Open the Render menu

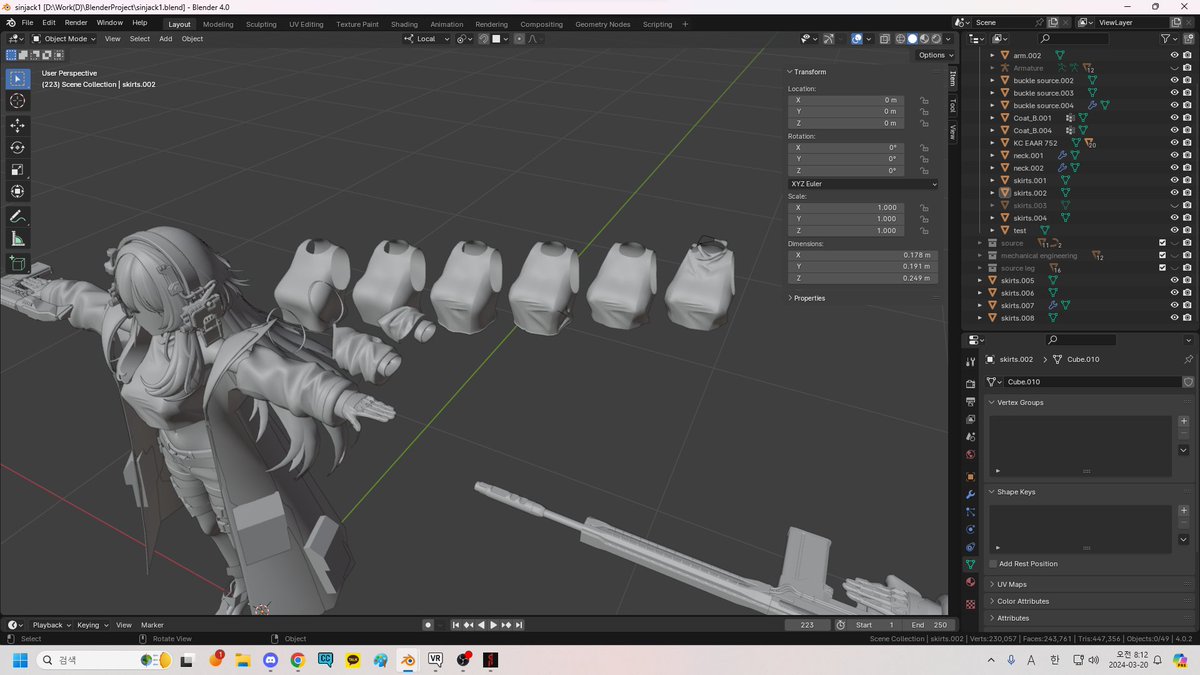click(x=76, y=22)
